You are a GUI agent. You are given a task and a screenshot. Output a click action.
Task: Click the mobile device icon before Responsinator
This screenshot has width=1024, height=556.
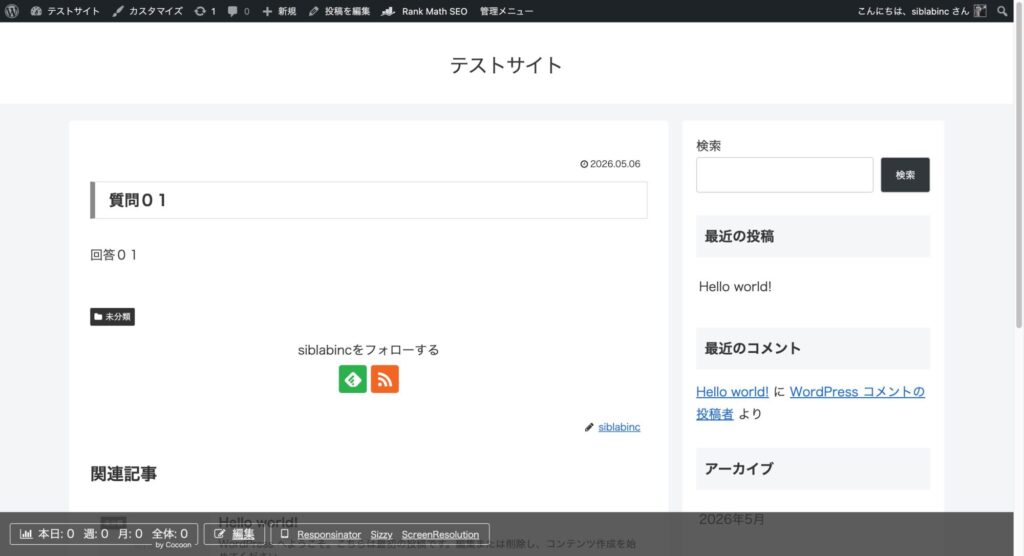[284, 534]
